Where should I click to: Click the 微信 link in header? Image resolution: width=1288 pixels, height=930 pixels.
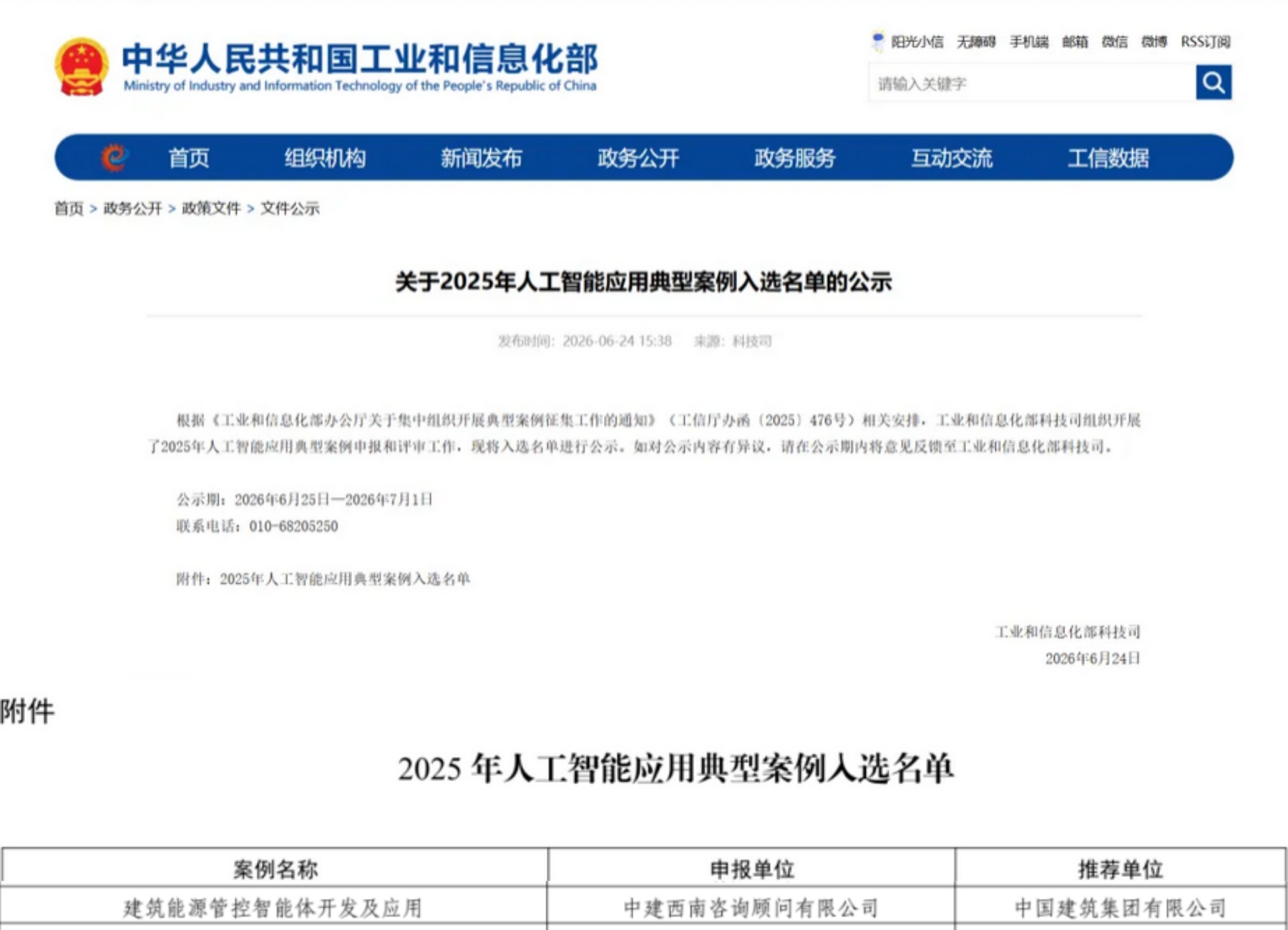(x=1114, y=42)
